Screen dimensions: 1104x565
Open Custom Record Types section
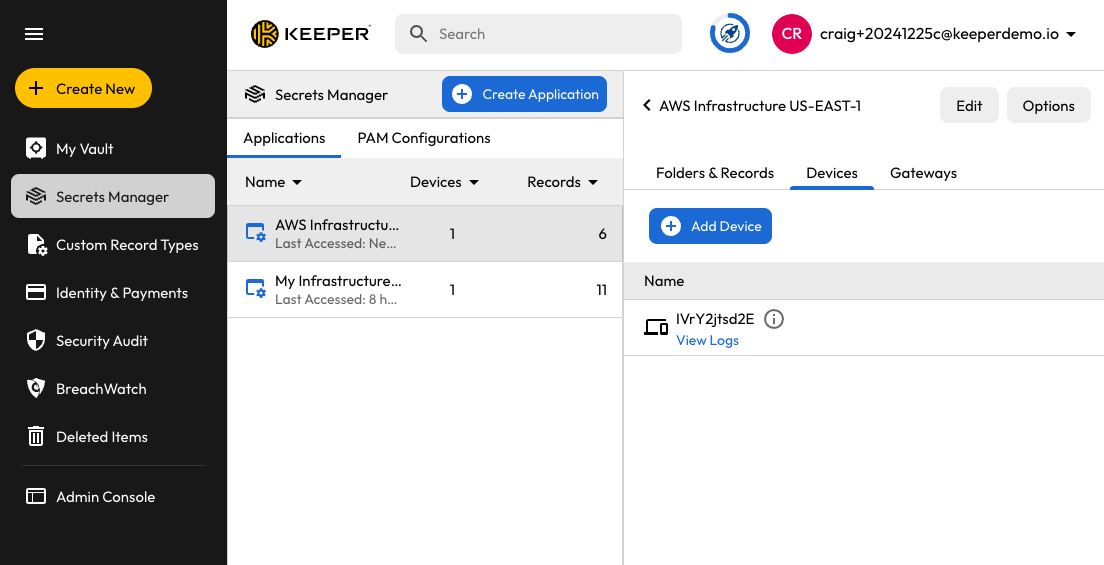[x=126, y=245]
